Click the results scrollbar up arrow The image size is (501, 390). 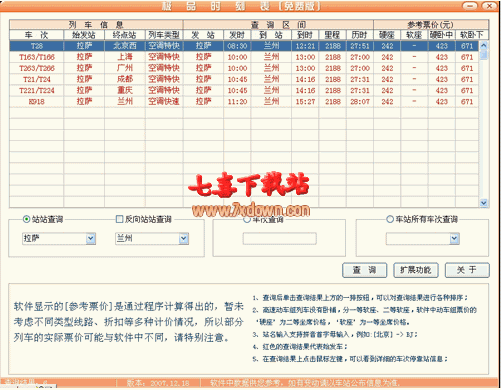pos(484,45)
